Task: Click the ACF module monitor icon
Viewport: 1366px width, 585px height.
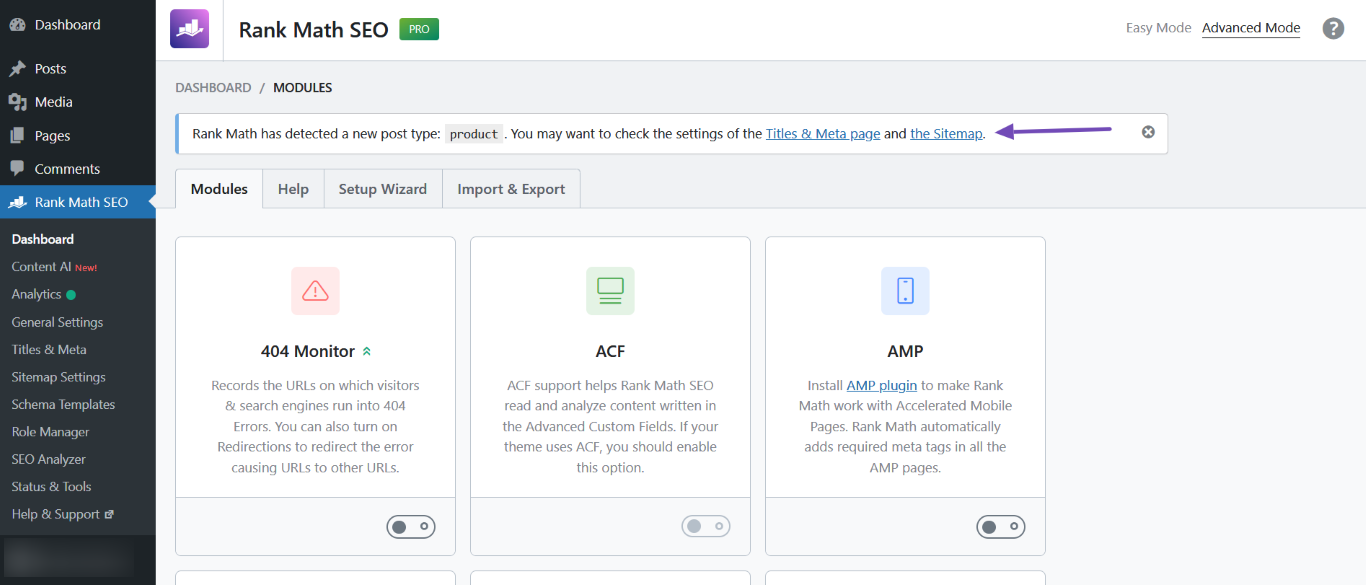Action: coord(610,291)
